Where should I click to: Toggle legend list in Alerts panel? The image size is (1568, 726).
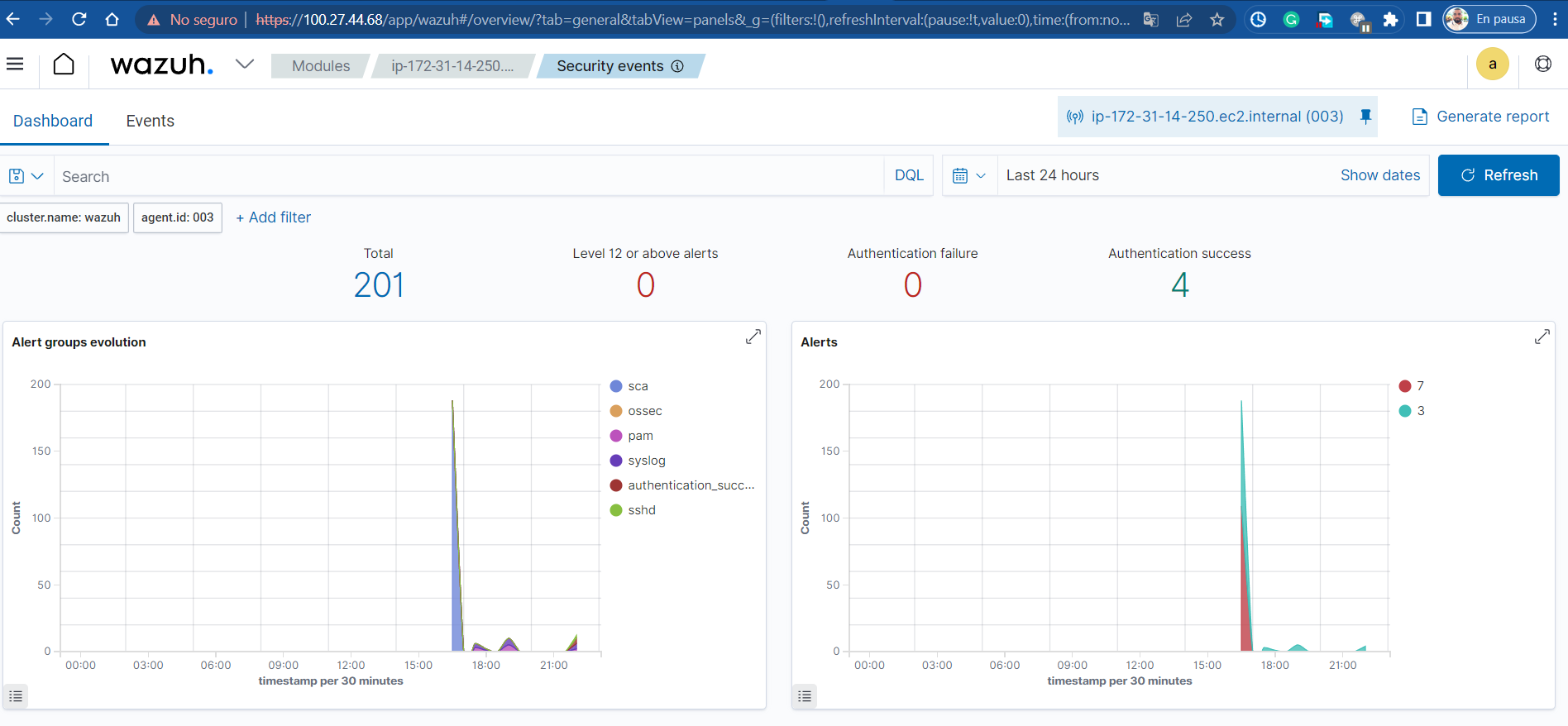coord(805,696)
